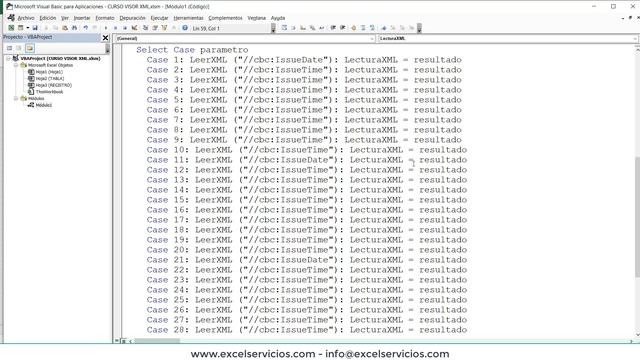Open the Ayuda menu
The image size is (640, 360).
[278, 18]
